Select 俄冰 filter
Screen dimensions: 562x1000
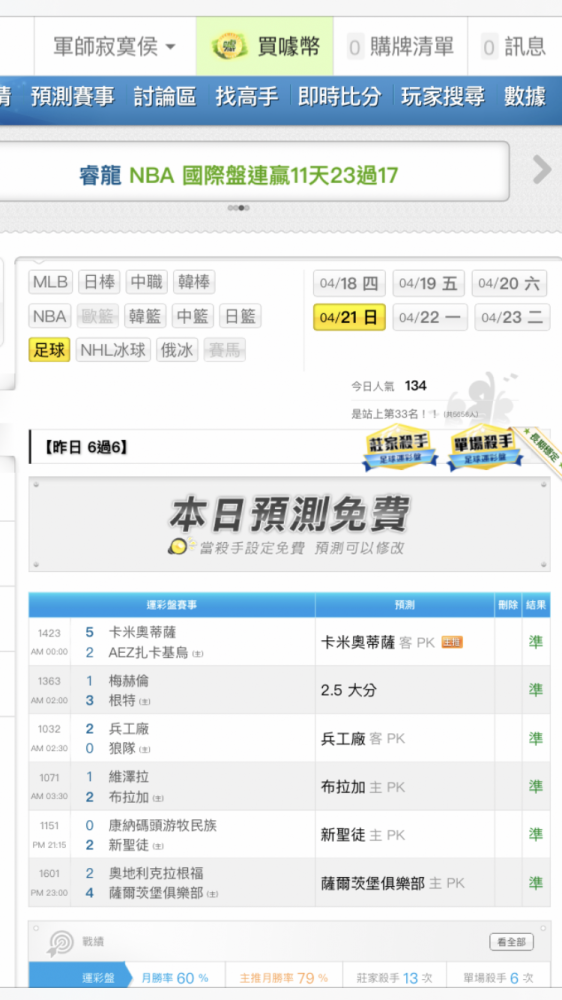177,350
